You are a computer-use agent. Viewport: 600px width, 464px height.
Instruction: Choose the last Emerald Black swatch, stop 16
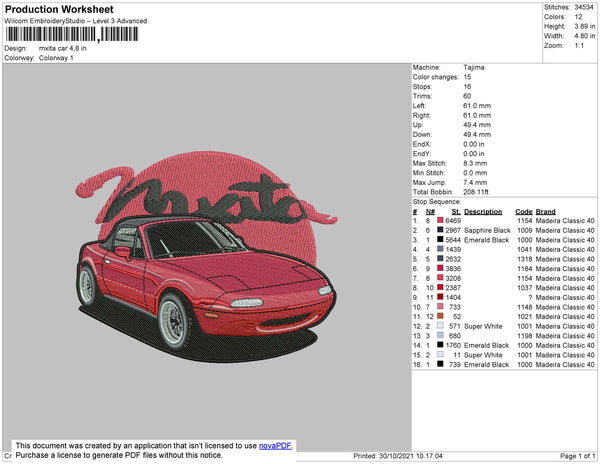(439, 364)
